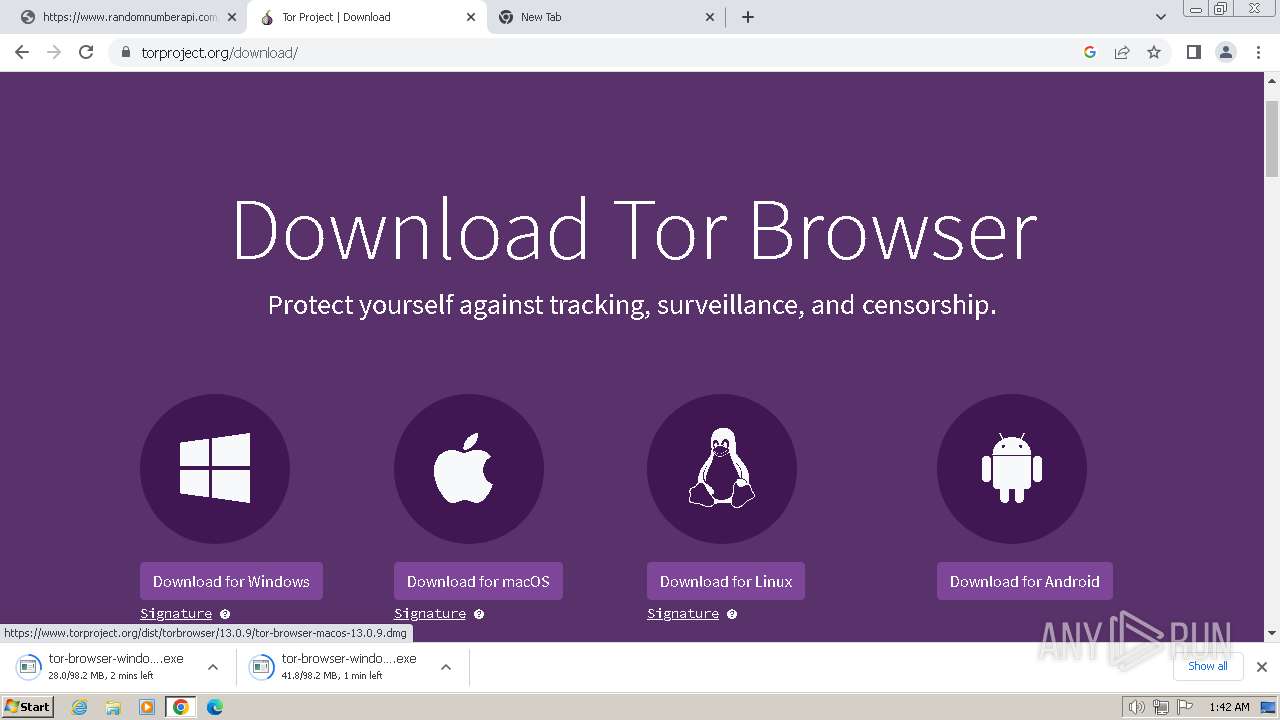Bookmark this page with star icon
1280x720 pixels.
click(1154, 52)
